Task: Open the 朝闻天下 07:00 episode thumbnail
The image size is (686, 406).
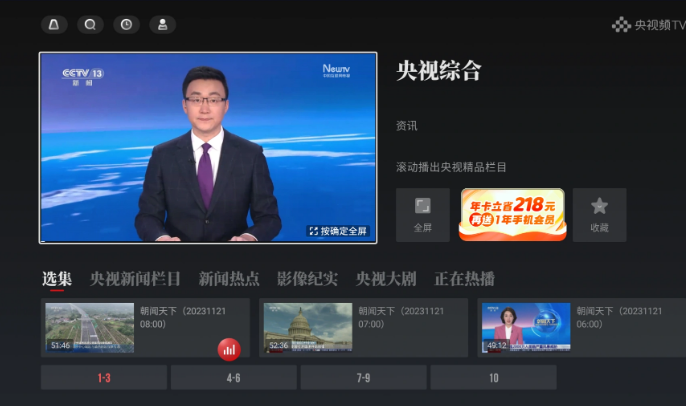Action: click(x=308, y=328)
